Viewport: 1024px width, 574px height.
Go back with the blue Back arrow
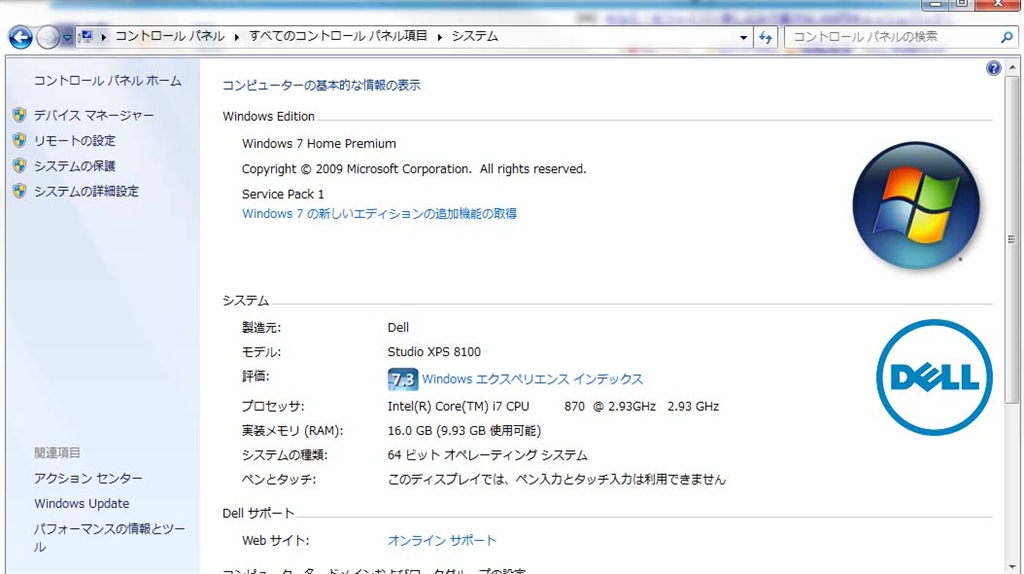point(20,37)
